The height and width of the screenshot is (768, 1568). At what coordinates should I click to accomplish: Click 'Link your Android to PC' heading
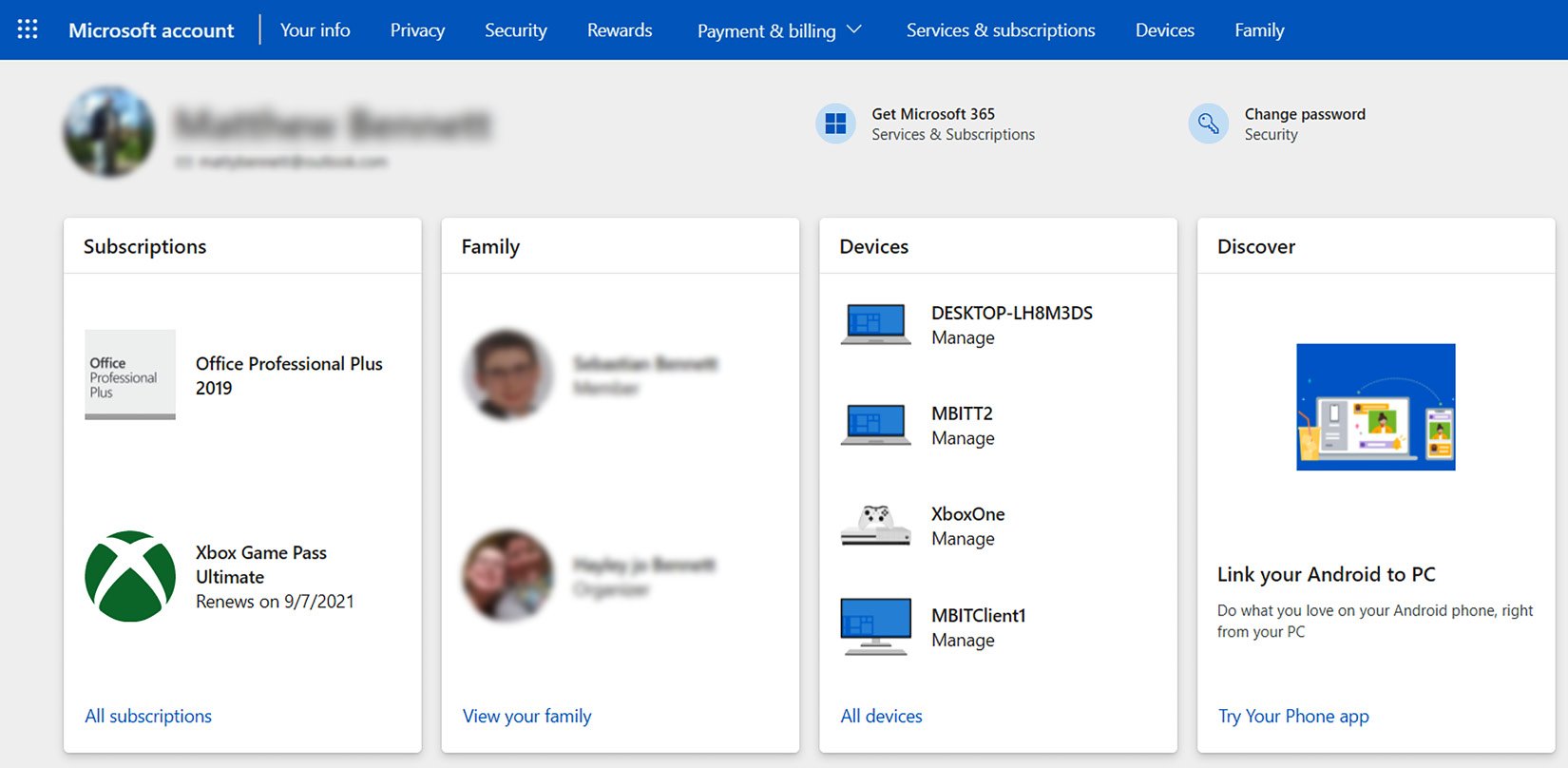coord(1327,574)
